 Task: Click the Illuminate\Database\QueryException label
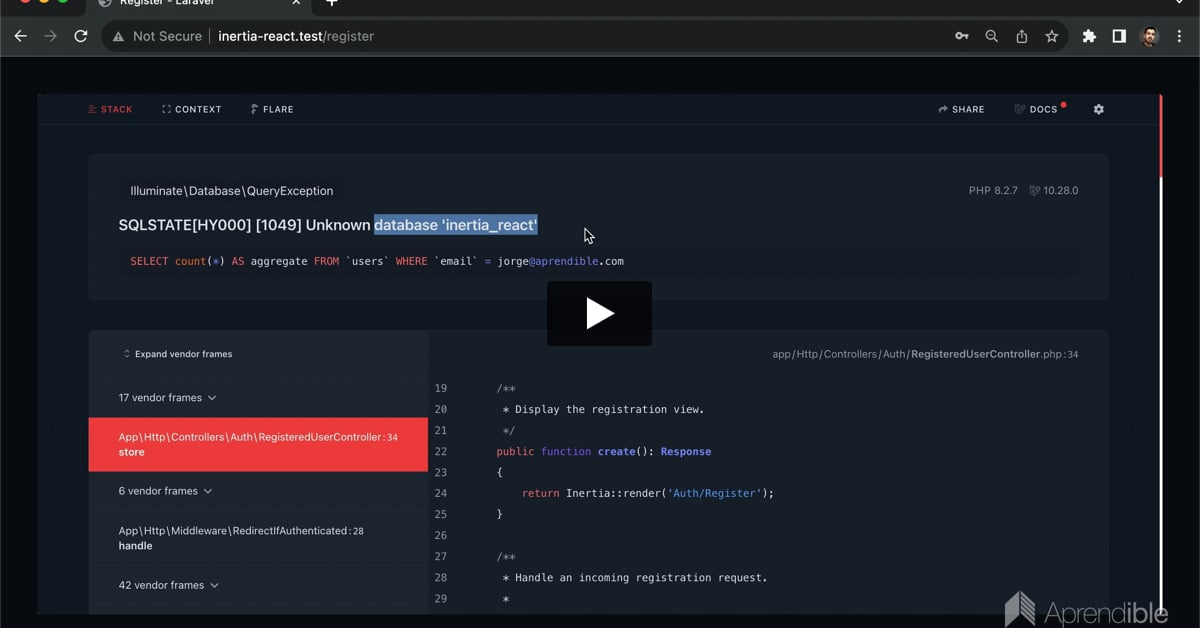tap(232, 191)
